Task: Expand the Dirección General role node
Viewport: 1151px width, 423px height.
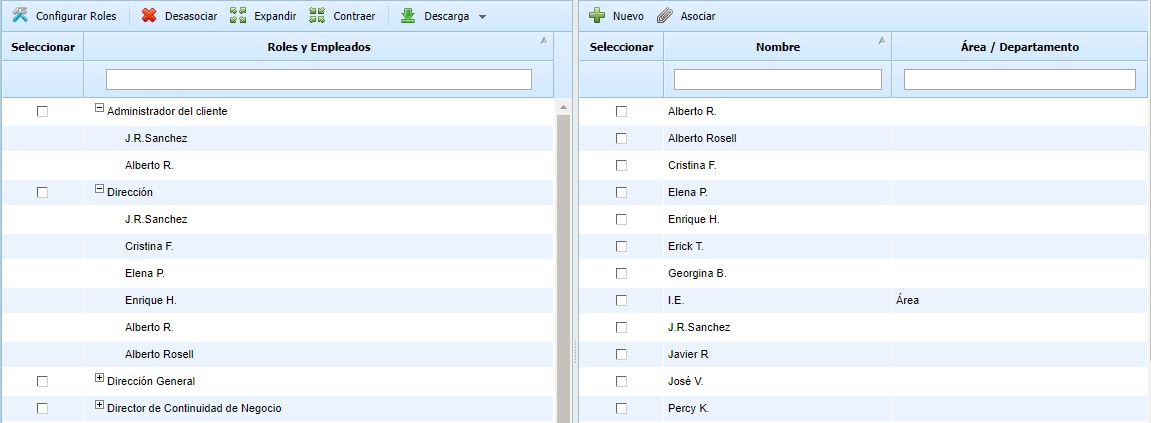Action: pos(99,378)
